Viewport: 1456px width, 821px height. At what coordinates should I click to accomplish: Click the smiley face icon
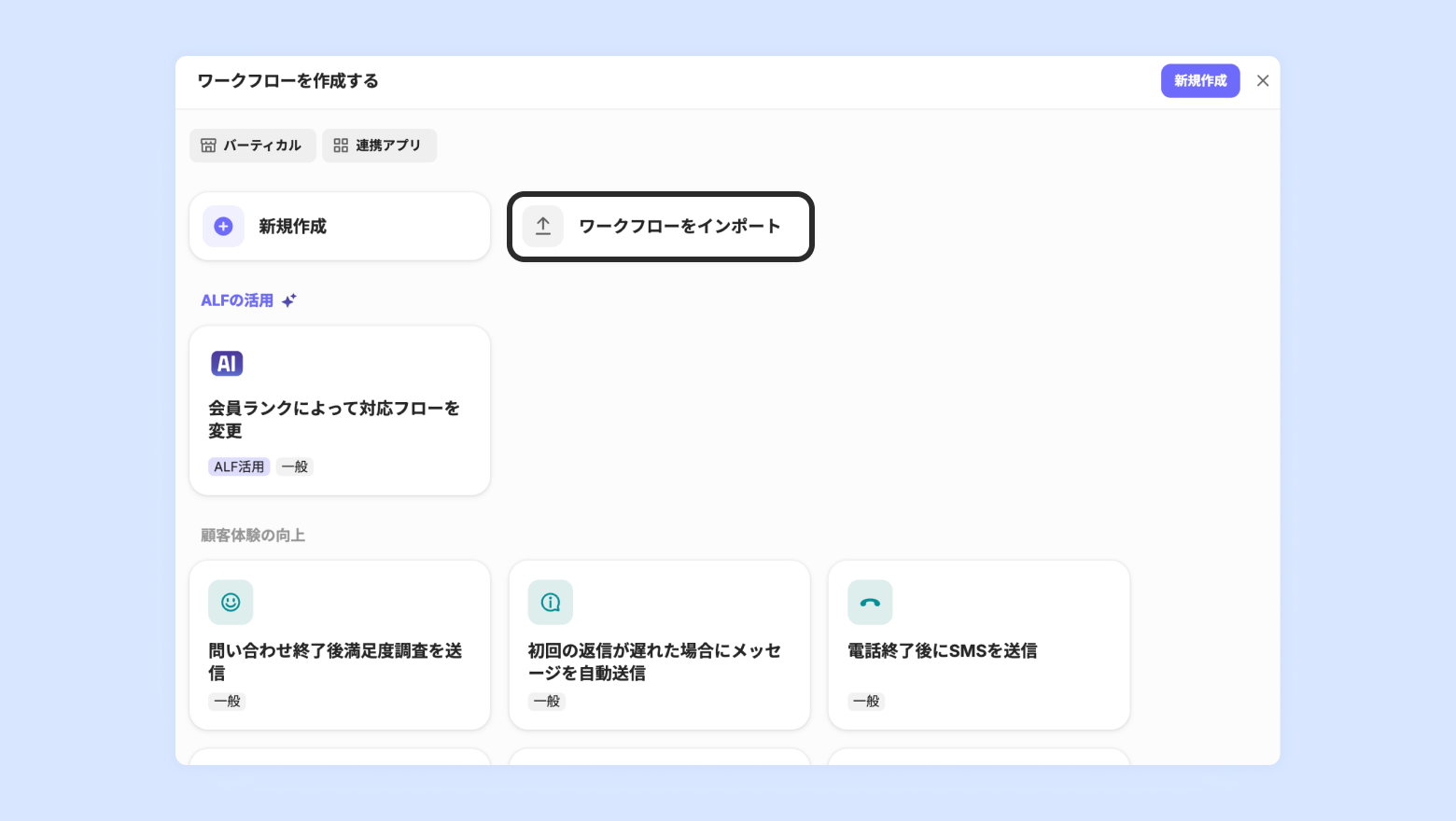(x=231, y=603)
